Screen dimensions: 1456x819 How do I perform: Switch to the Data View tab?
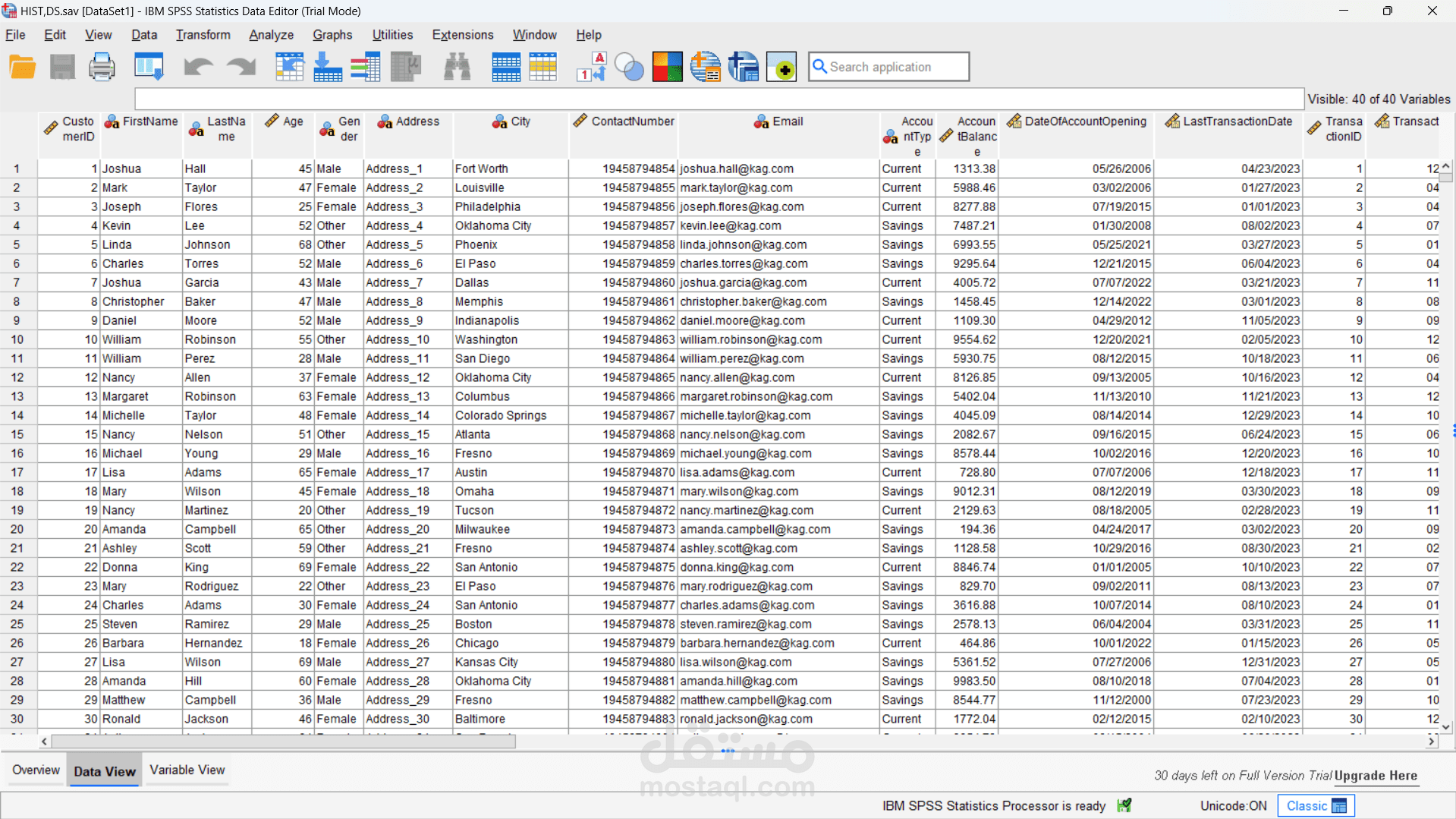pos(105,770)
